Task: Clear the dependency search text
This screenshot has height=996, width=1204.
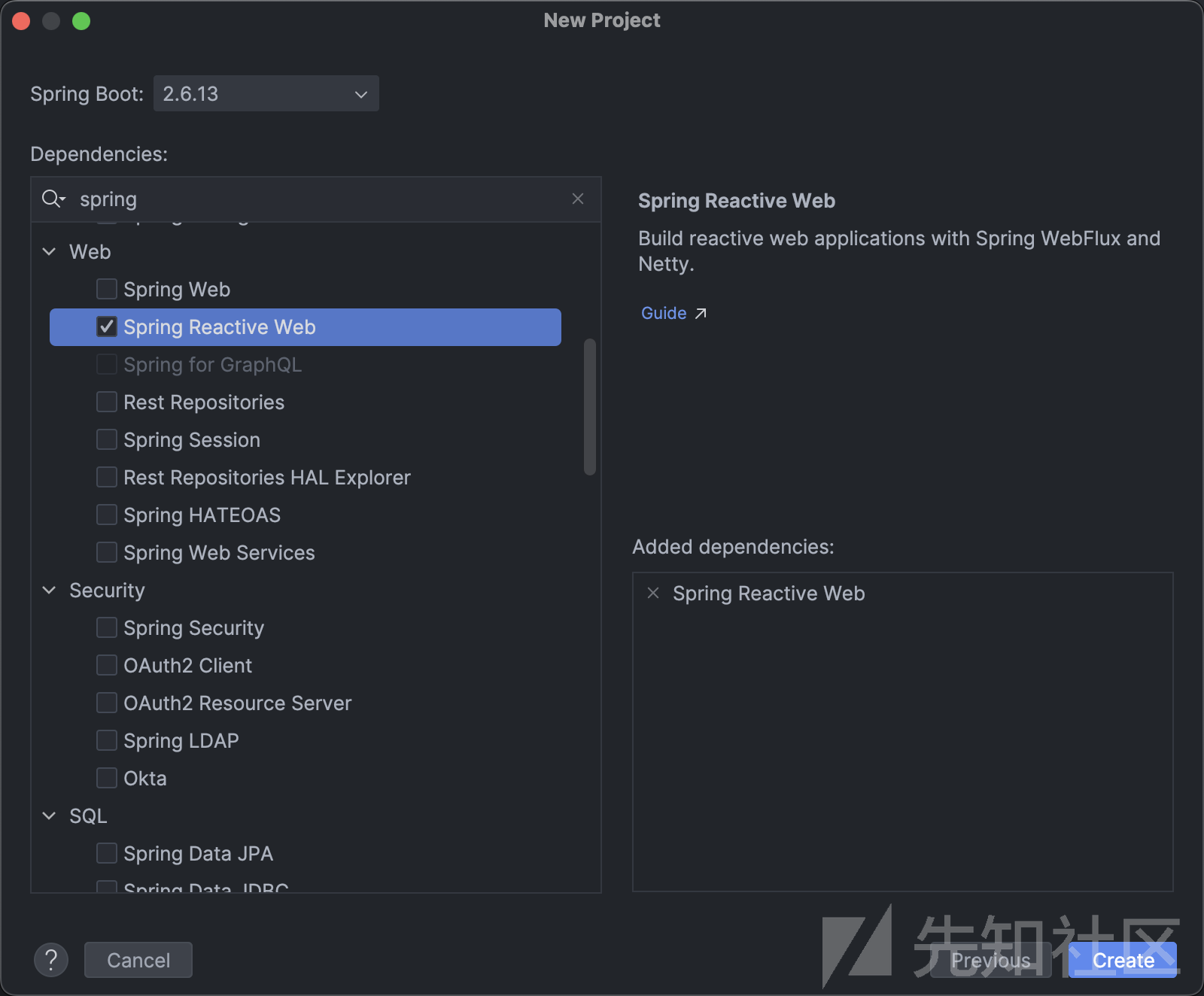Action: (578, 199)
